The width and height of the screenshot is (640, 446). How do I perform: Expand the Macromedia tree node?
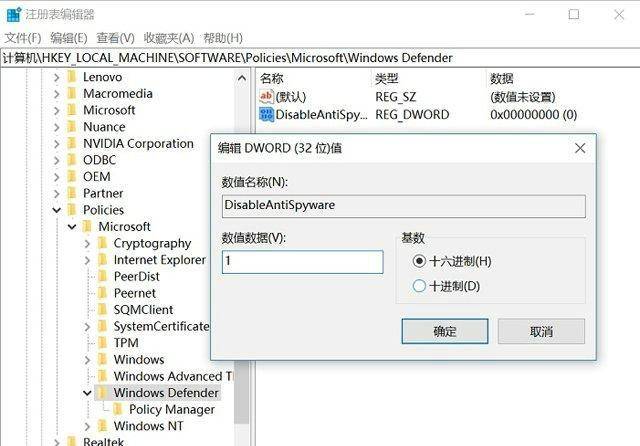[56, 94]
